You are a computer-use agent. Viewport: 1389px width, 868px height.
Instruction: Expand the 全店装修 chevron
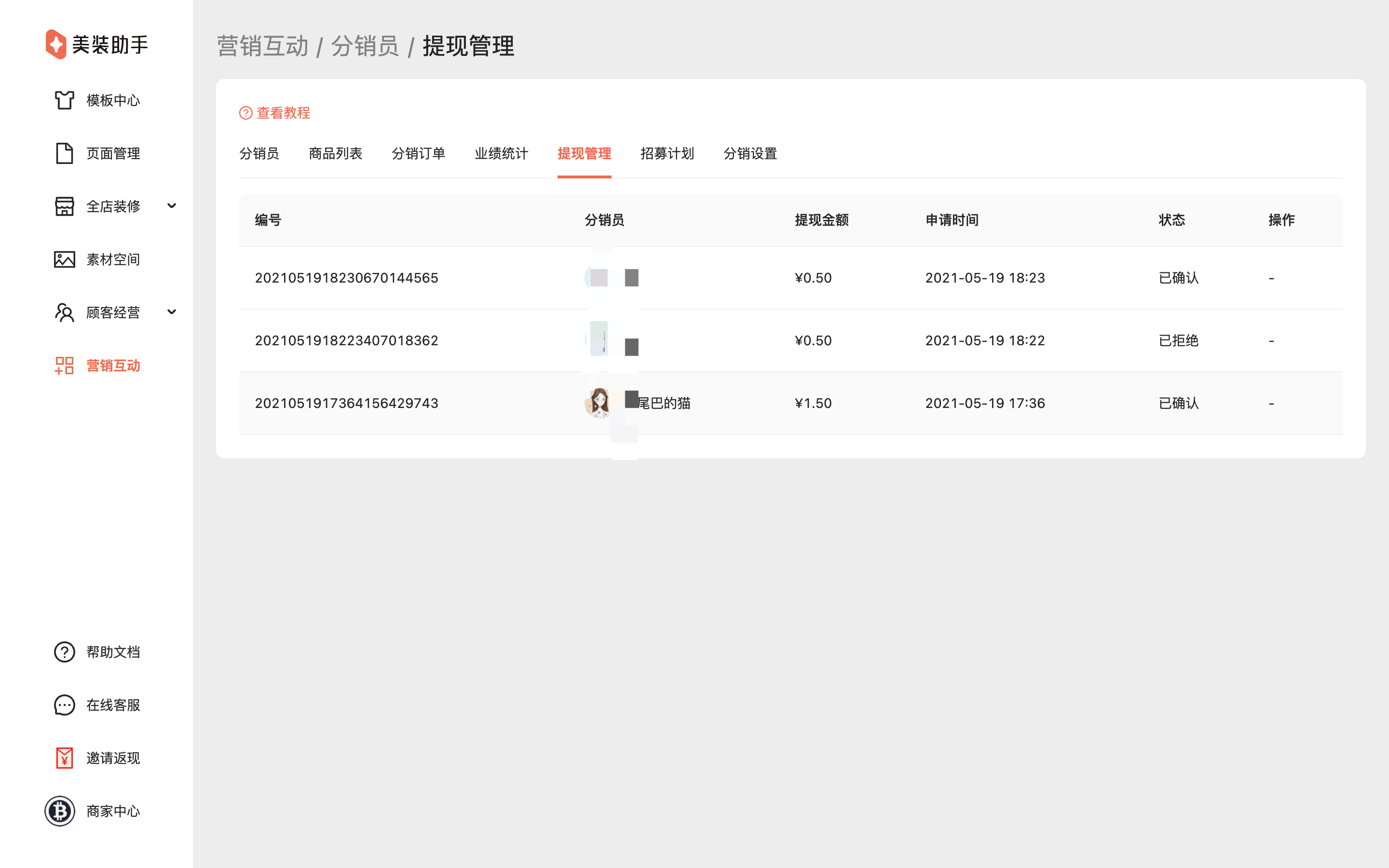(172, 205)
